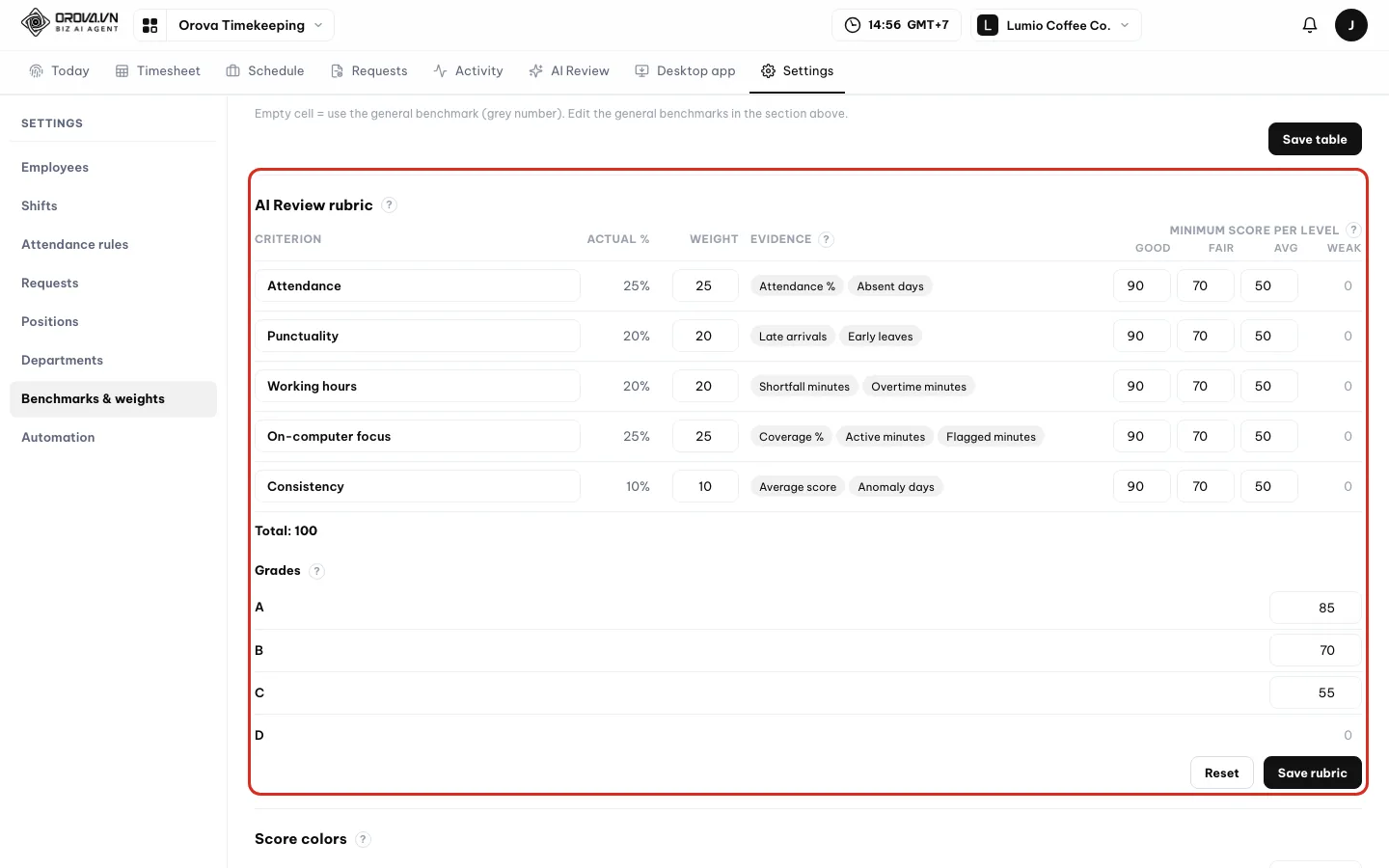The width and height of the screenshot is (1389, 868).
Task: Open the user avatar J menu
Action: [1350, 25]
